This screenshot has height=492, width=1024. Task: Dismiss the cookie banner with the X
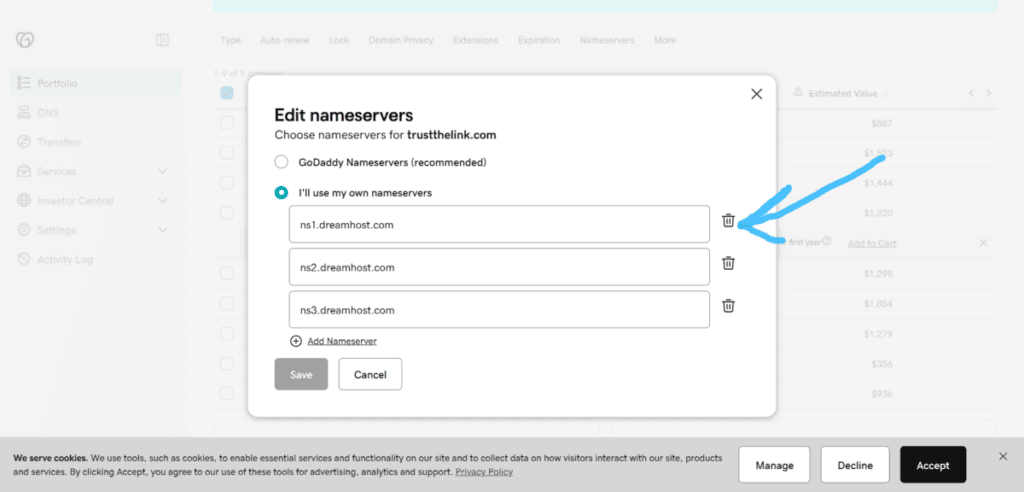pyautogui.click(x=1003, y=457)
